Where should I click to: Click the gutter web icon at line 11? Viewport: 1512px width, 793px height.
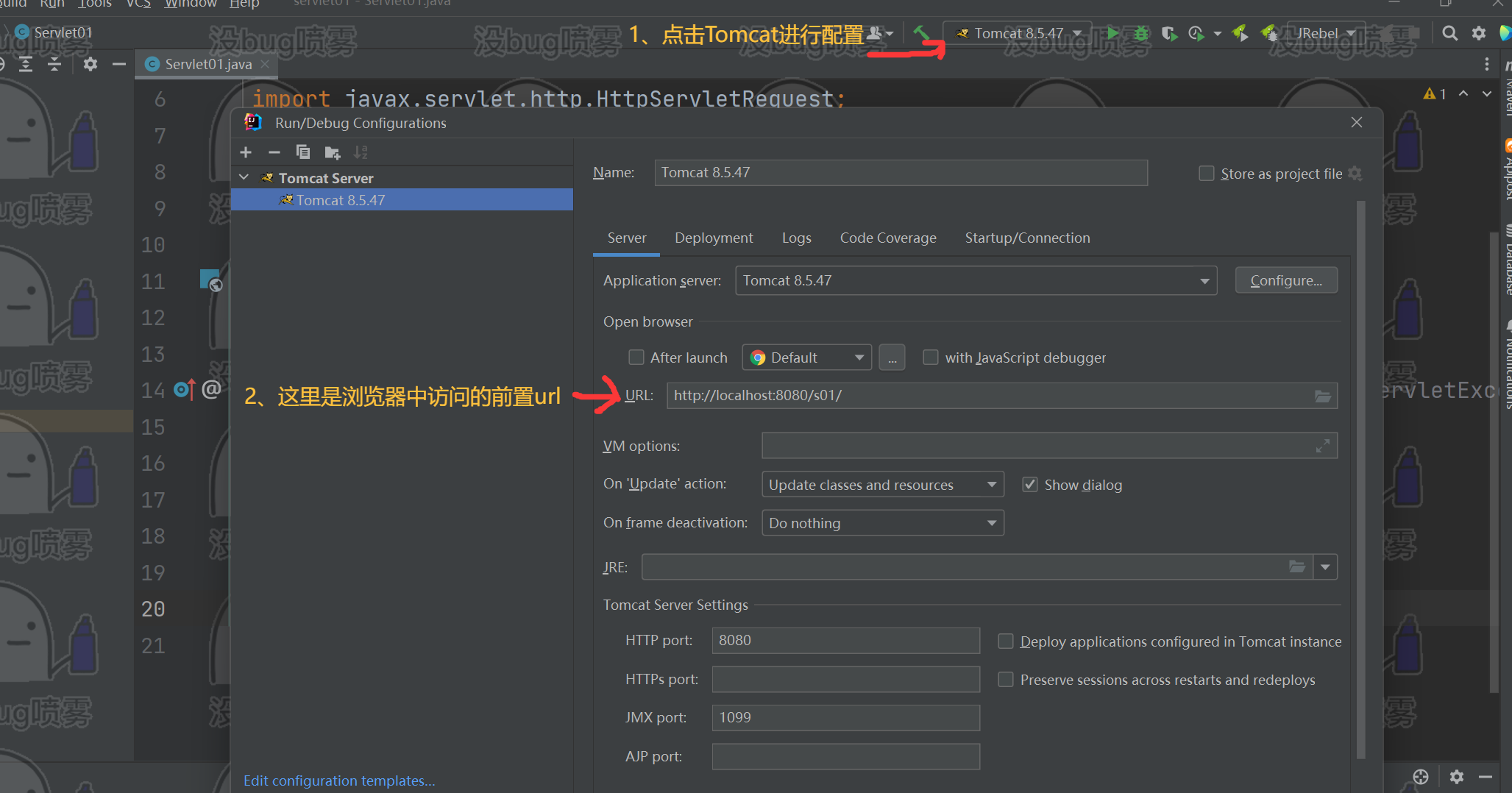(211, 280)
